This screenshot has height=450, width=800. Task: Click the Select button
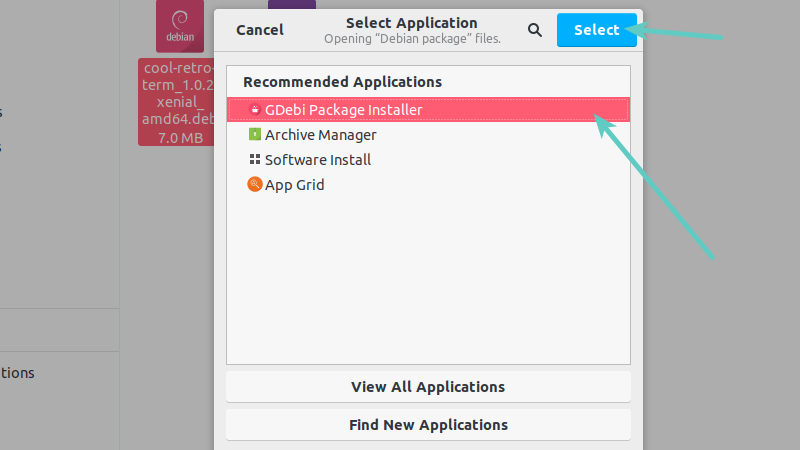tap(596, 30)
